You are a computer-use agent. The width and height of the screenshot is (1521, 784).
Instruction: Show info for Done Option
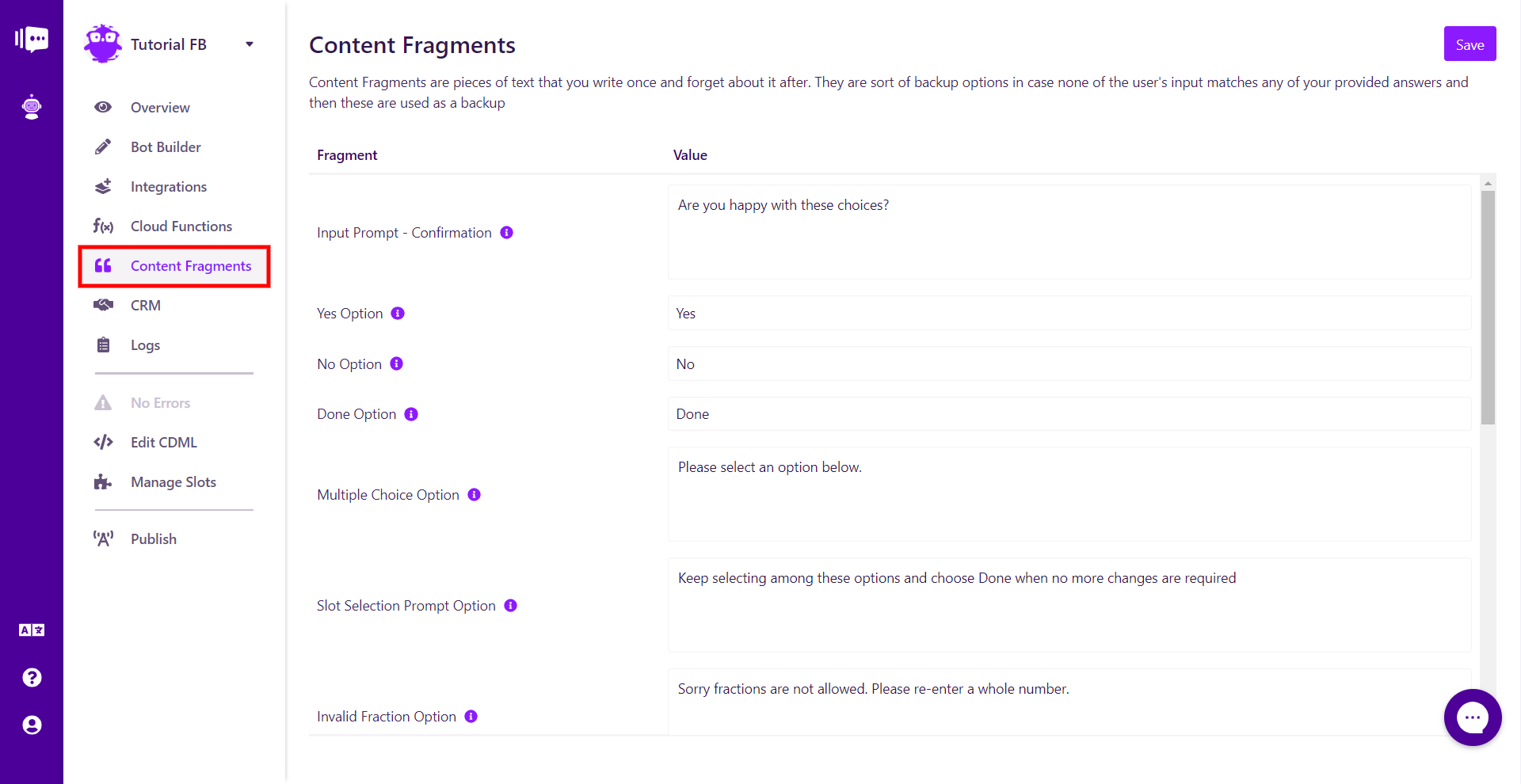click(x=411, y=413)
